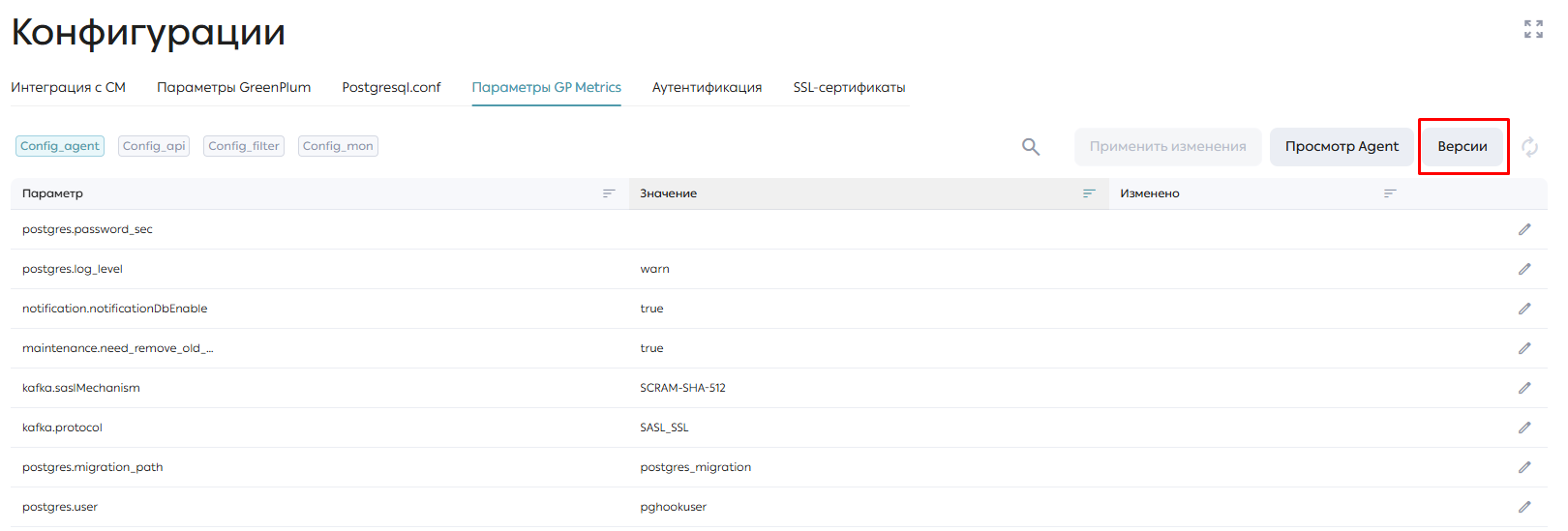
Task: Edit maintenance.need_remove_old row pencil icon
Action: coord(1524,348)
